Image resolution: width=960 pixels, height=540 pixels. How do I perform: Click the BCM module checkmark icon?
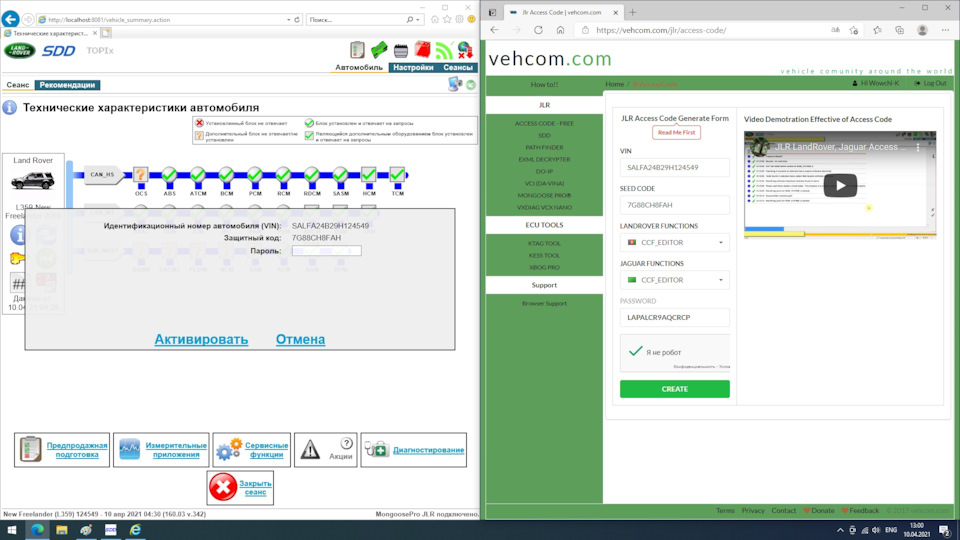click(x=227, y=175)
